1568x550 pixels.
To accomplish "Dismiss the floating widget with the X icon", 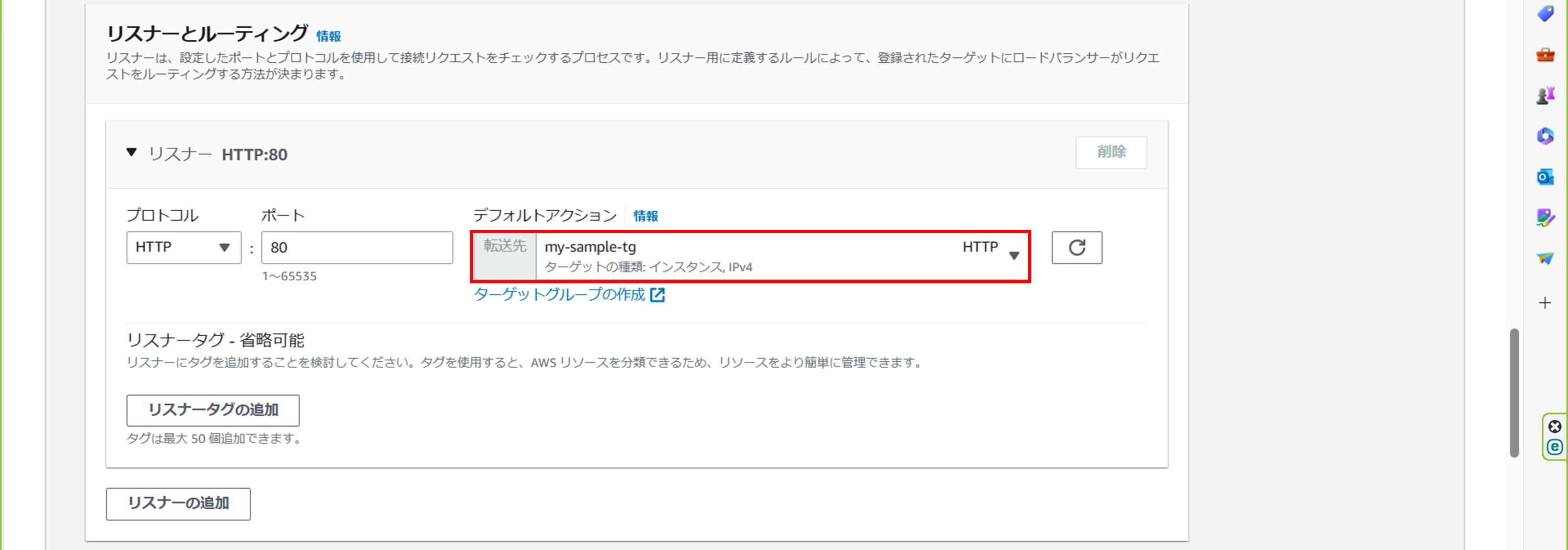I will pos(1554,427).
